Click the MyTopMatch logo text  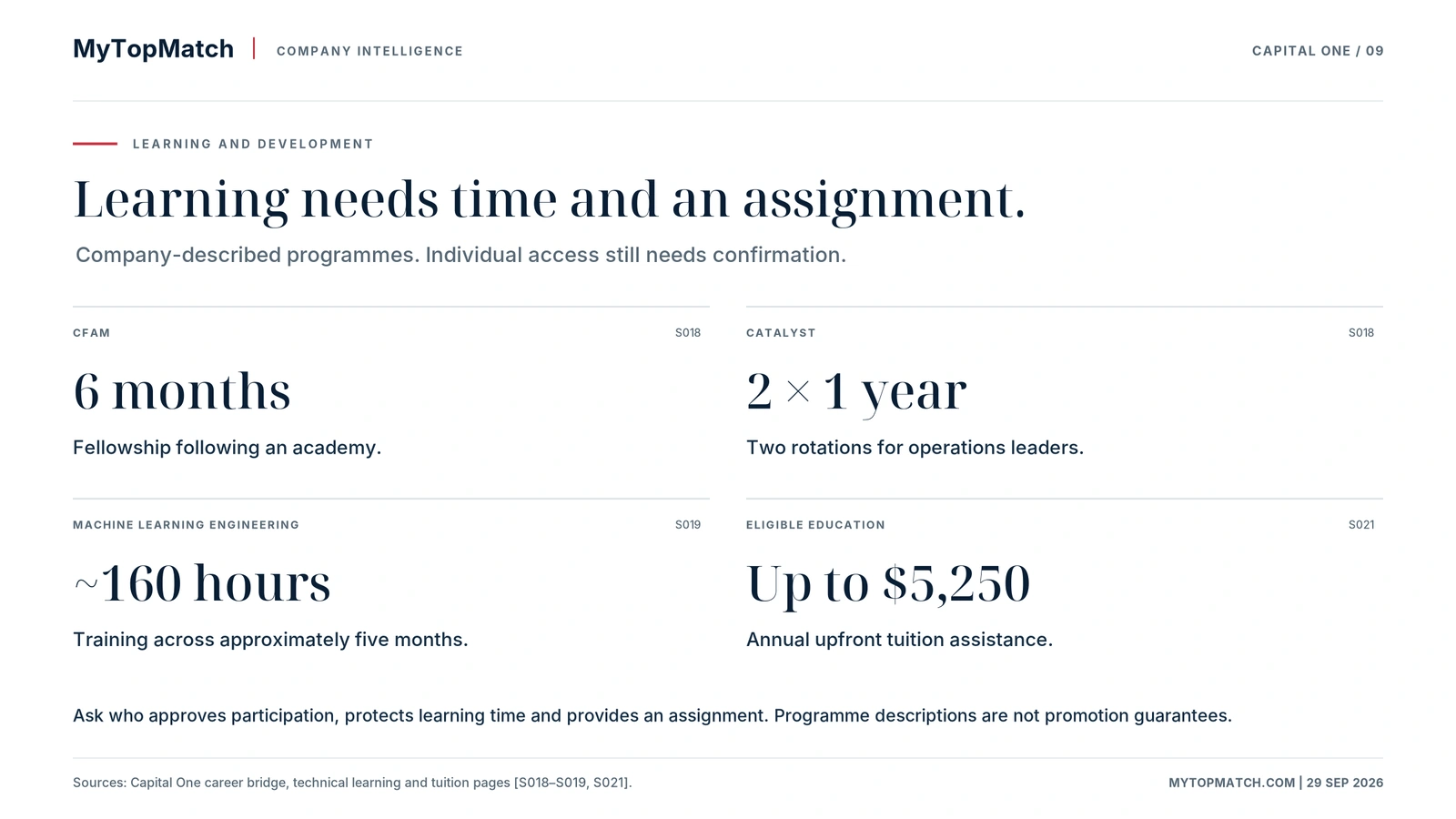(x=153, y=49)
